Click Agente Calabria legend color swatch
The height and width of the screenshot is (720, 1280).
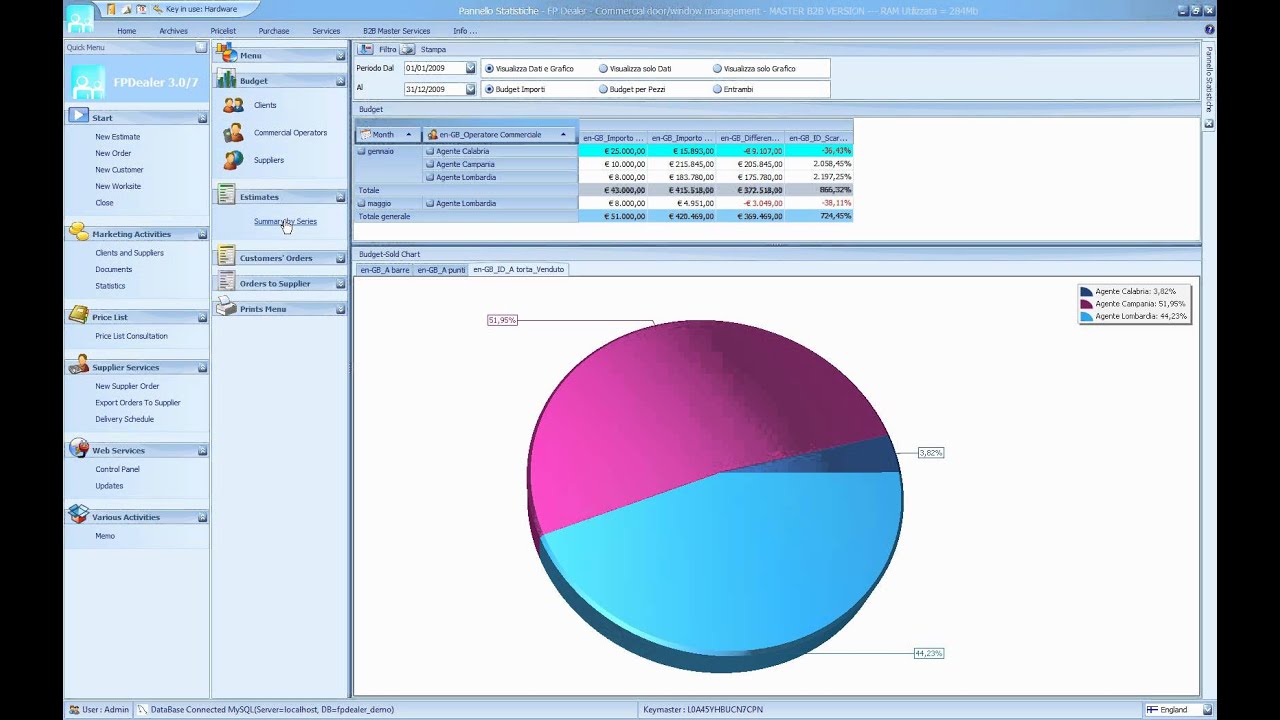click(x=1086, y=291)
